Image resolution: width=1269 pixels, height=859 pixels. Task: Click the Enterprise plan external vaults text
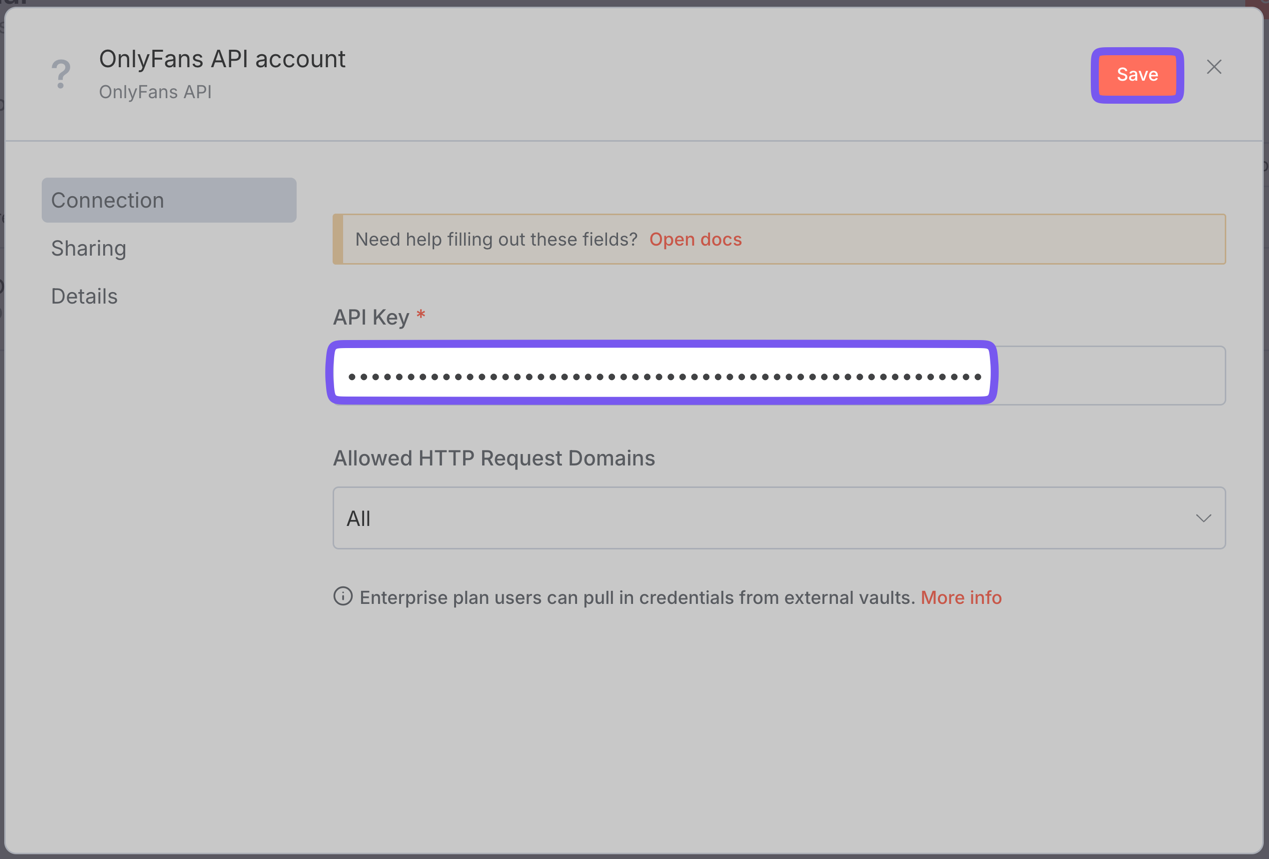pyautogui.click(x=636, y=597)
